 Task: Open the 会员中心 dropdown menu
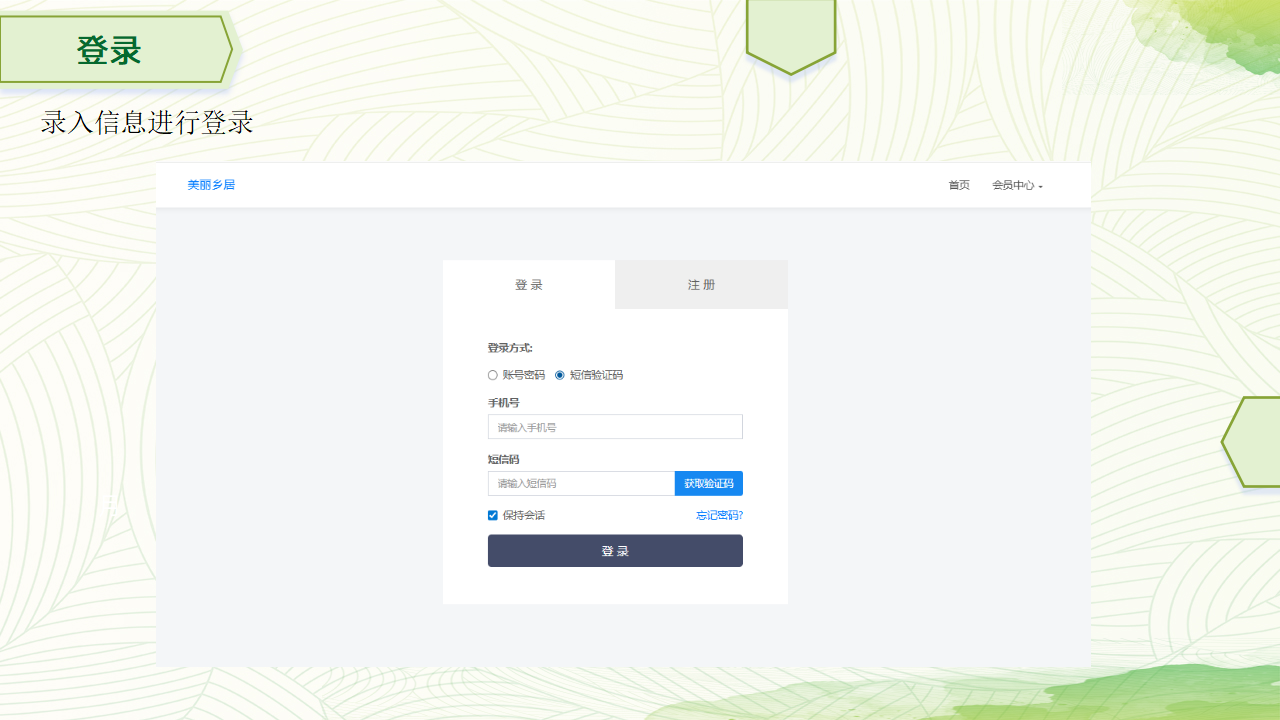(x=1016, y=185)
